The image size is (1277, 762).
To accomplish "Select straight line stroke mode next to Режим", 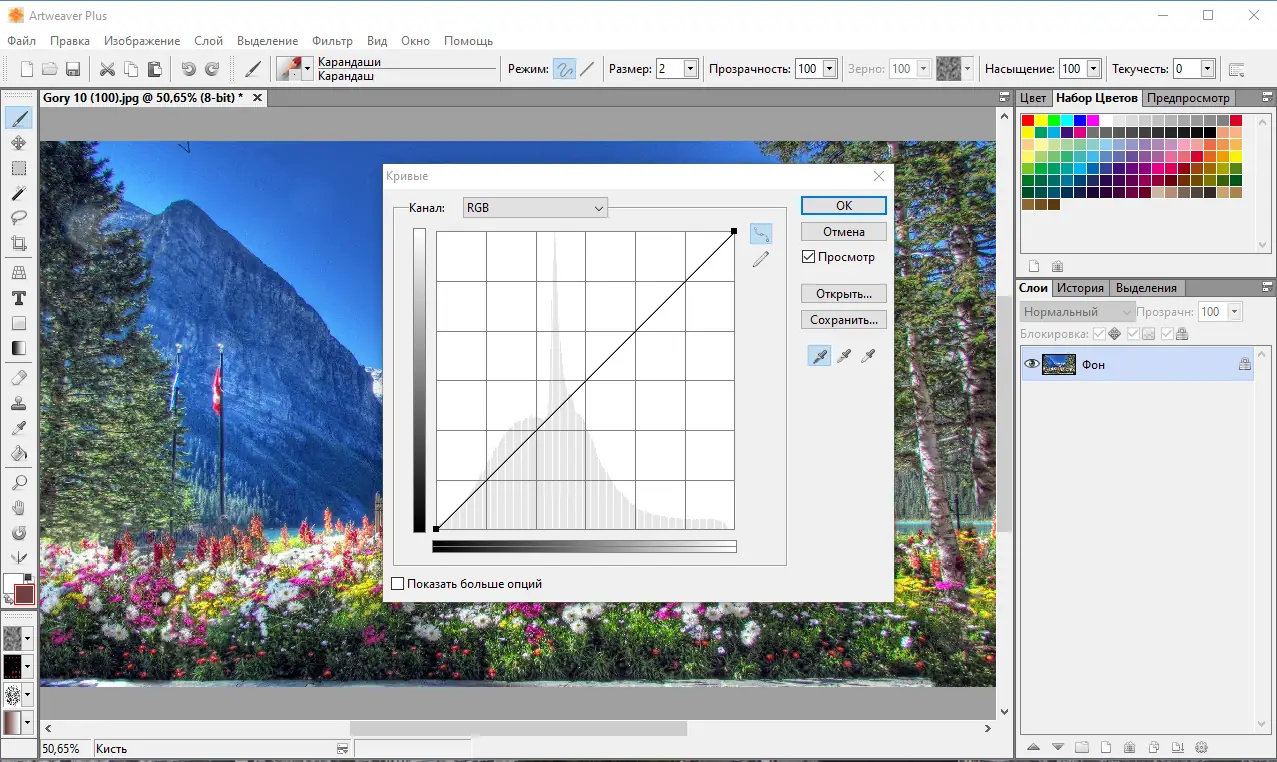I will 587,69.
